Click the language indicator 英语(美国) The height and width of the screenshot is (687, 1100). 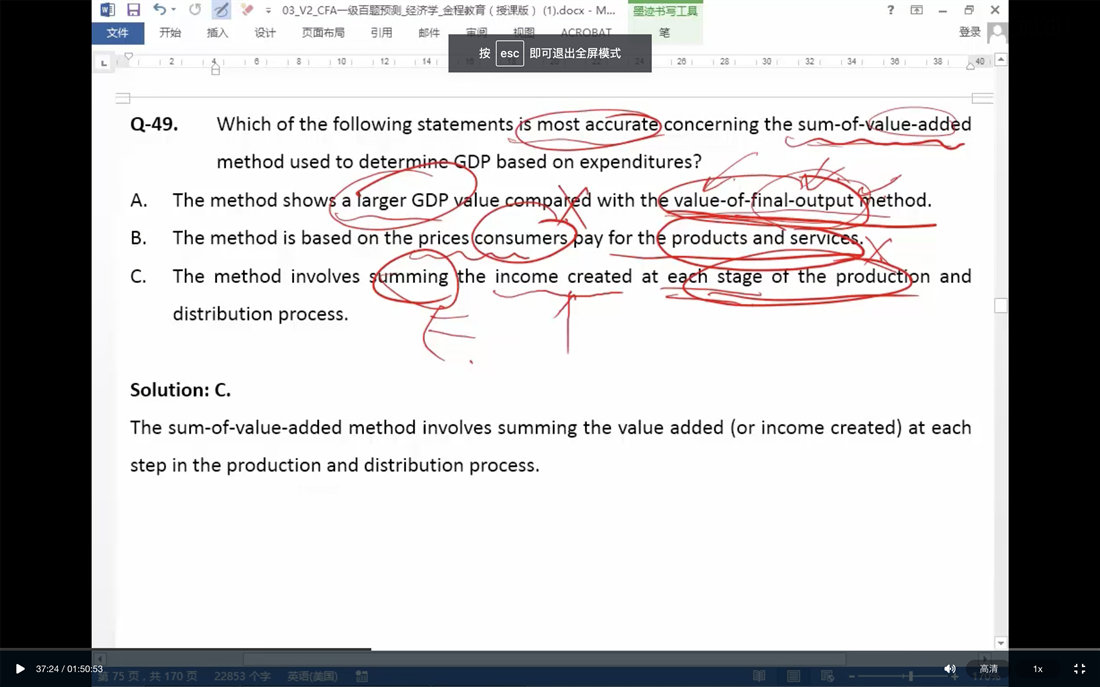point(312,676)
